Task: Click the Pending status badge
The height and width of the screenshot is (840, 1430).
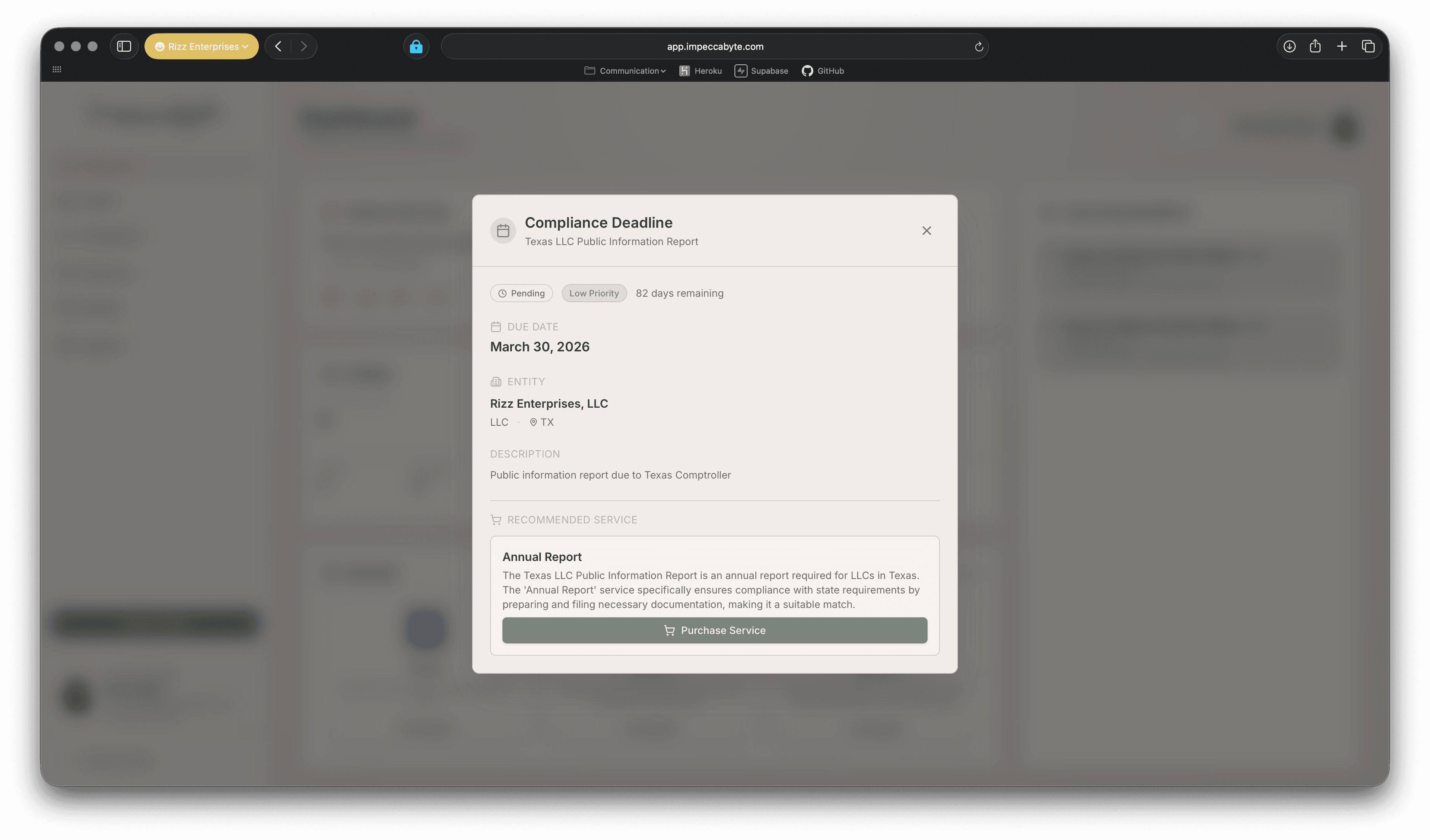Action: (521, 293)
